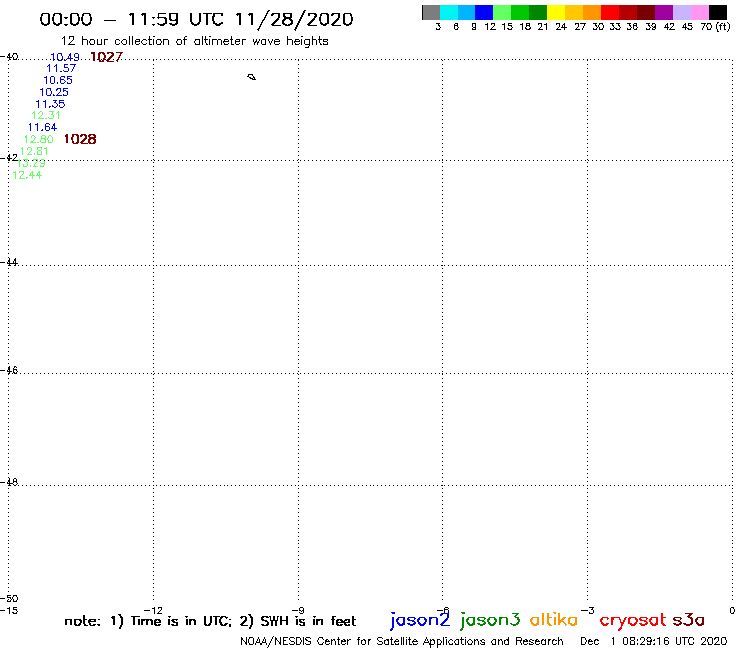Click the gray legend color swatch
Image resolution: width=740 pixels, height=650 pixels.
pyautogui.click(x=431, y=12)
